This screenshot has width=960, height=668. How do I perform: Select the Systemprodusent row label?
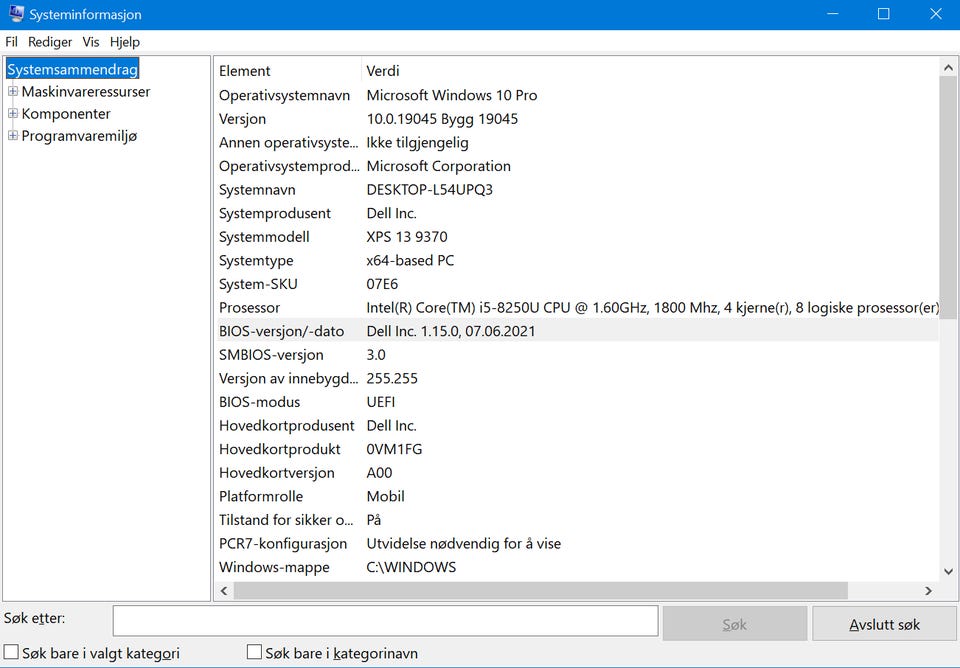coord(275,213)
